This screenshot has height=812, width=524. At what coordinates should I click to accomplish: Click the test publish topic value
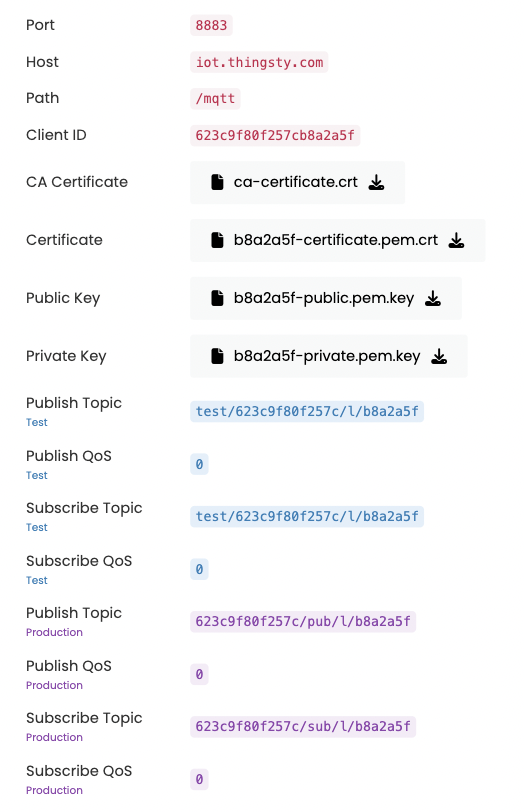(x=307, y=412)
